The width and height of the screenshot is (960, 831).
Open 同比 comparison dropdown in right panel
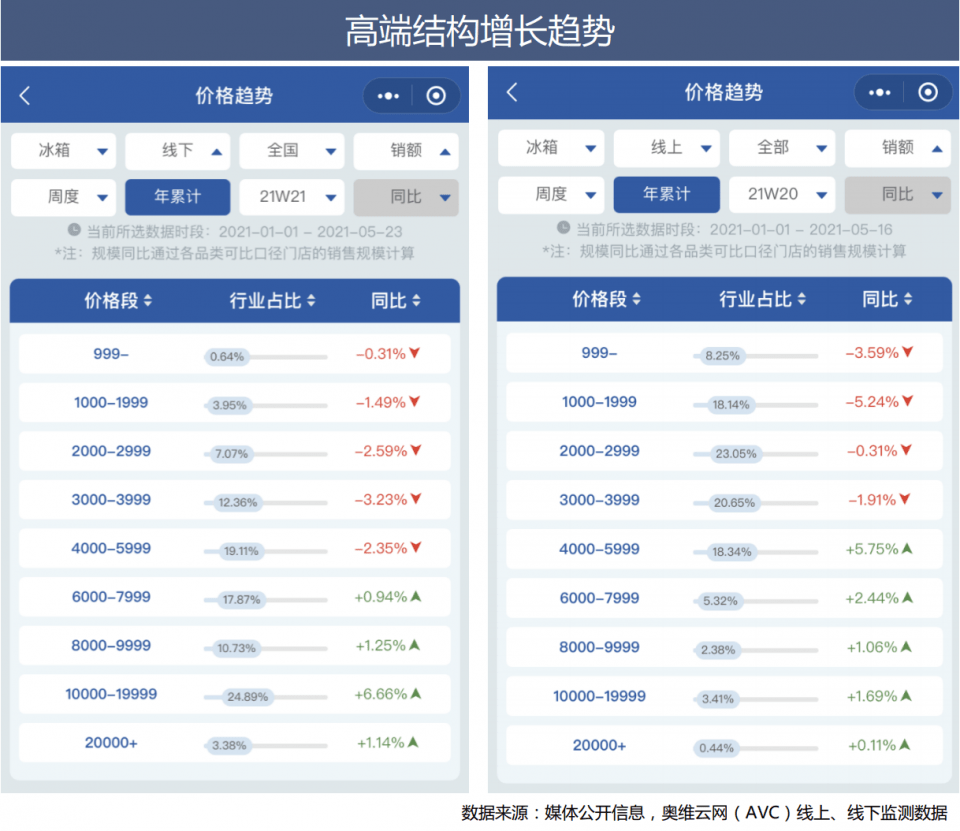click(x=898, y=195)
